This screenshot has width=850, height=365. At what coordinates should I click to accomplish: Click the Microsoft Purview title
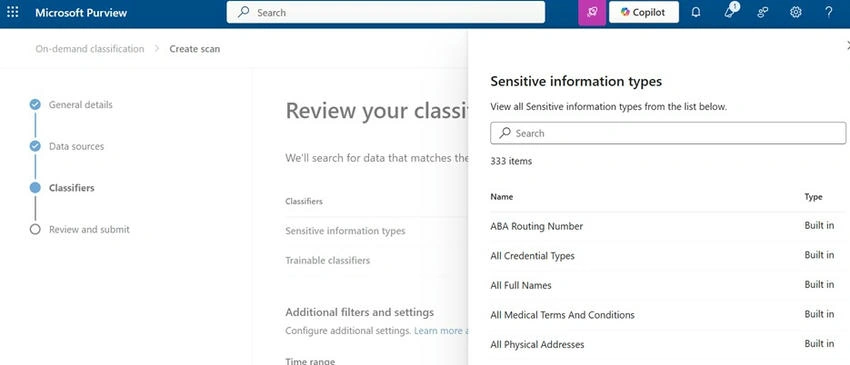click(81, 12)
